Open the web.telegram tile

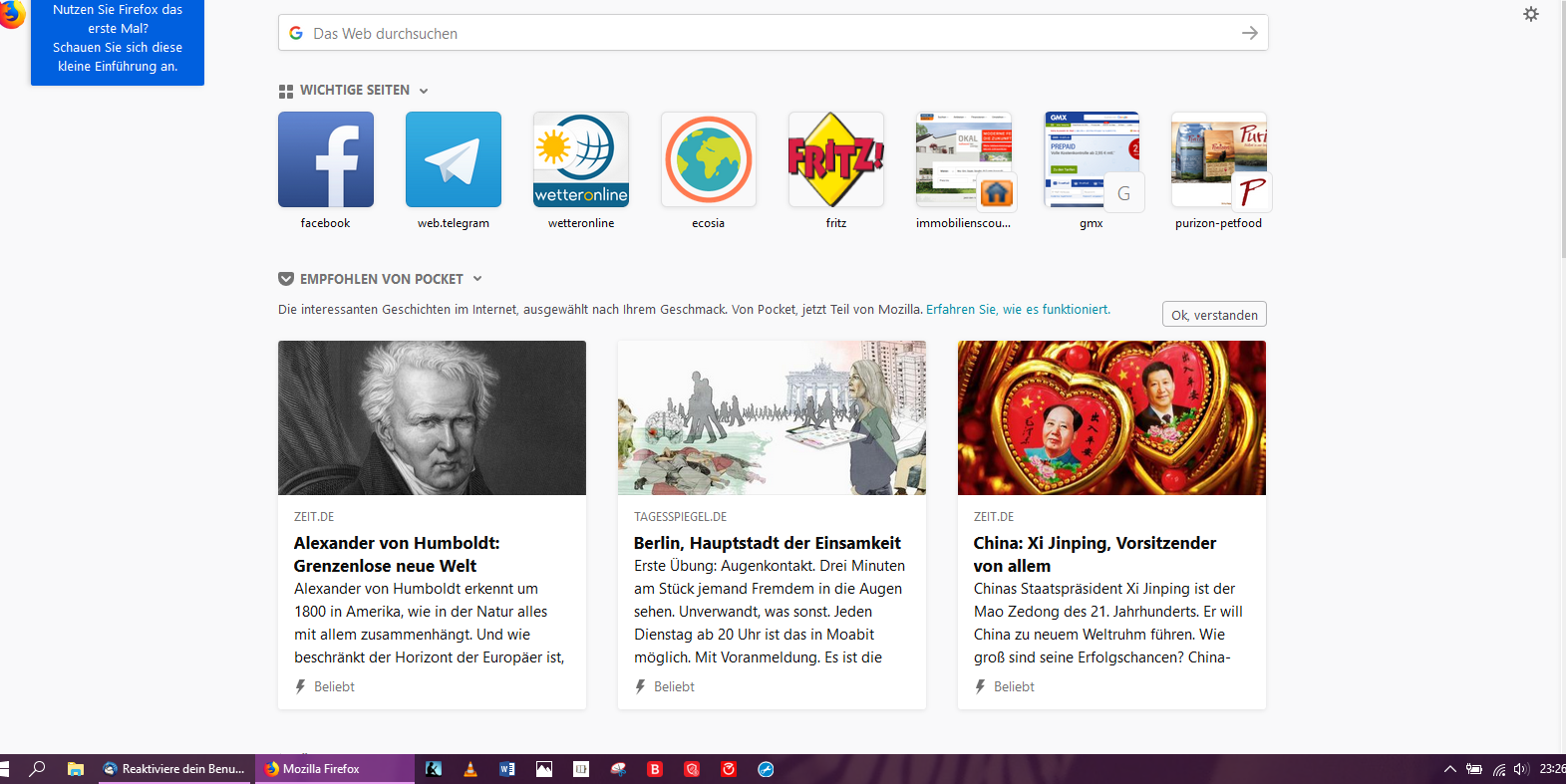coord(453,159)
